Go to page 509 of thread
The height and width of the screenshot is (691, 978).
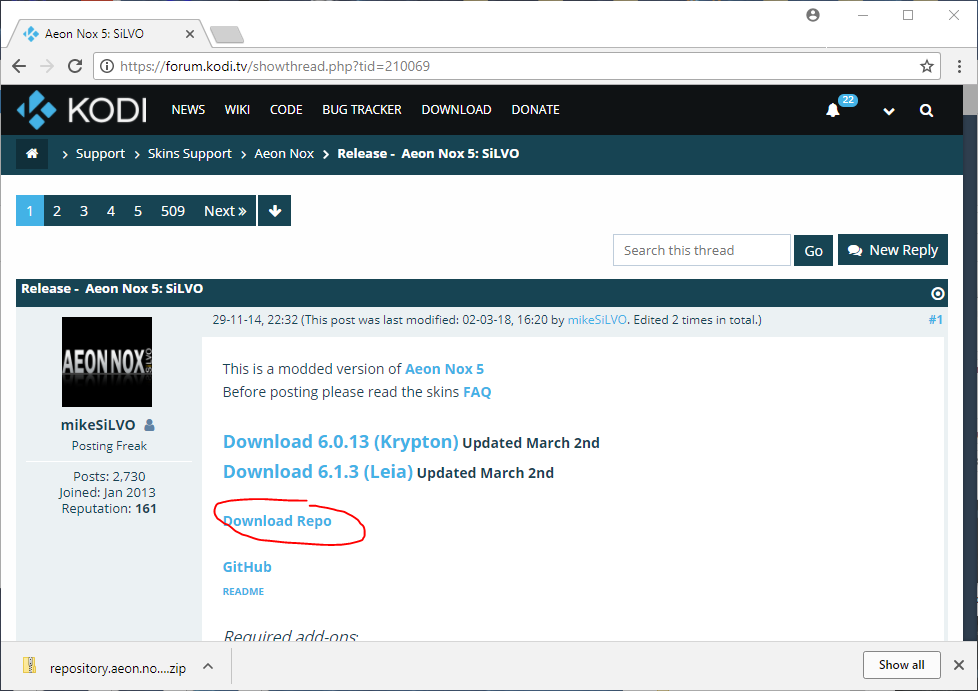[x=173, y=211]
